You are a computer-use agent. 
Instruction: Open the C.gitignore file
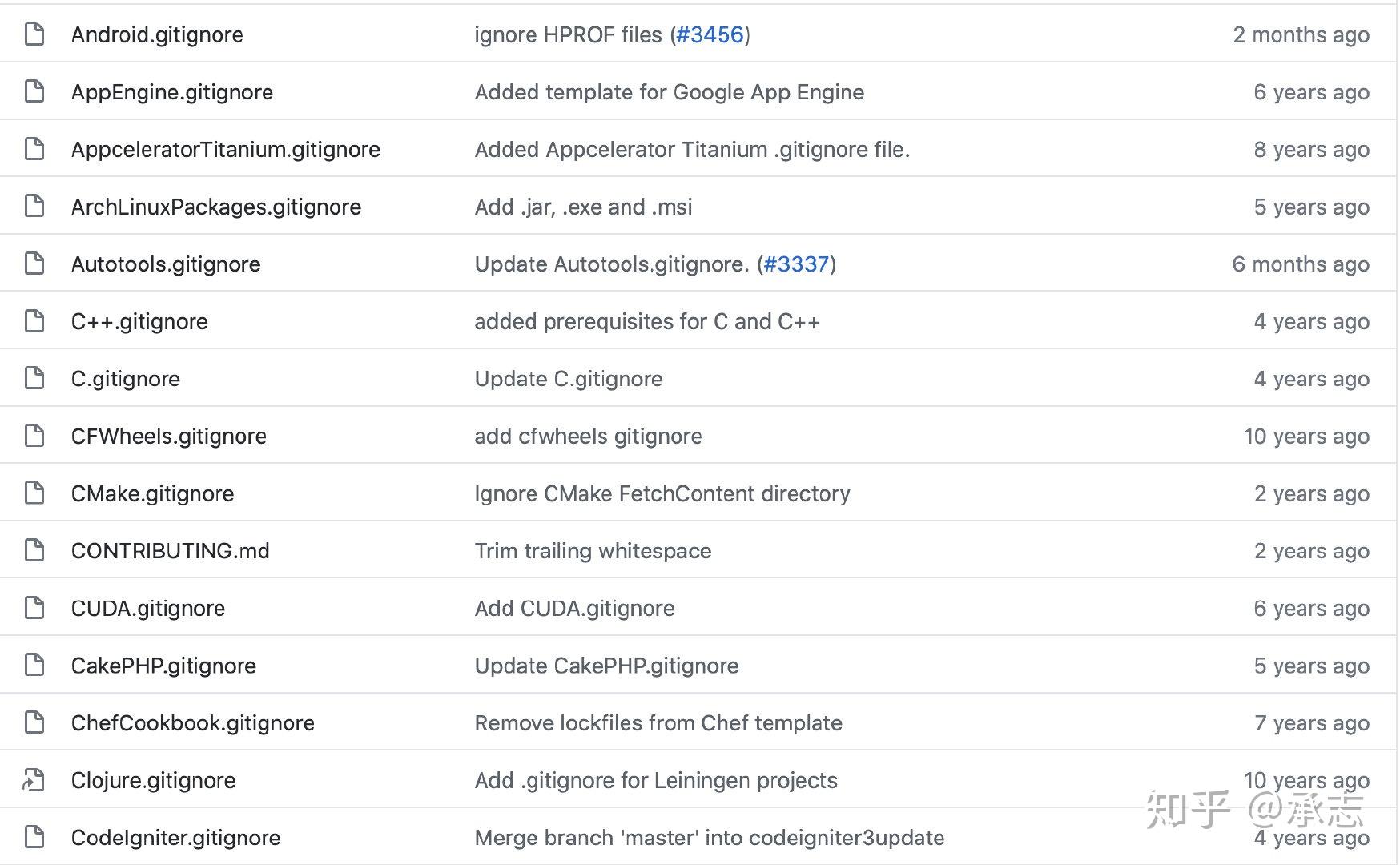125,379
